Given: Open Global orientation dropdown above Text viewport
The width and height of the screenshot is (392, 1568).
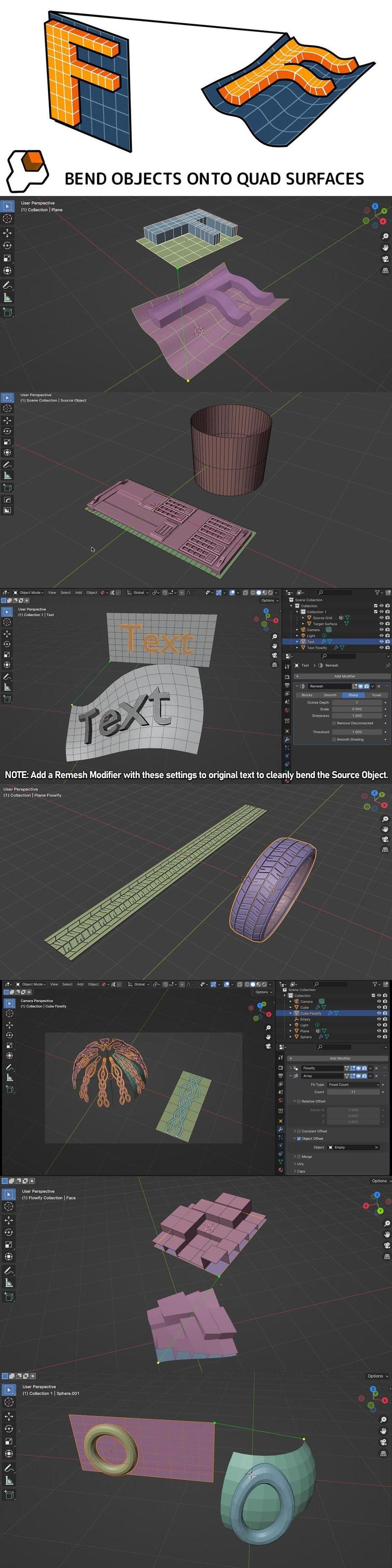Looking at the screenshot, I should point(139,592).
